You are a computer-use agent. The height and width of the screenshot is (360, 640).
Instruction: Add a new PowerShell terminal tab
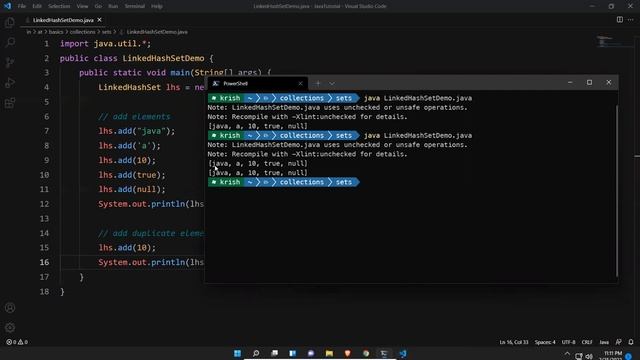coord(318,83)
